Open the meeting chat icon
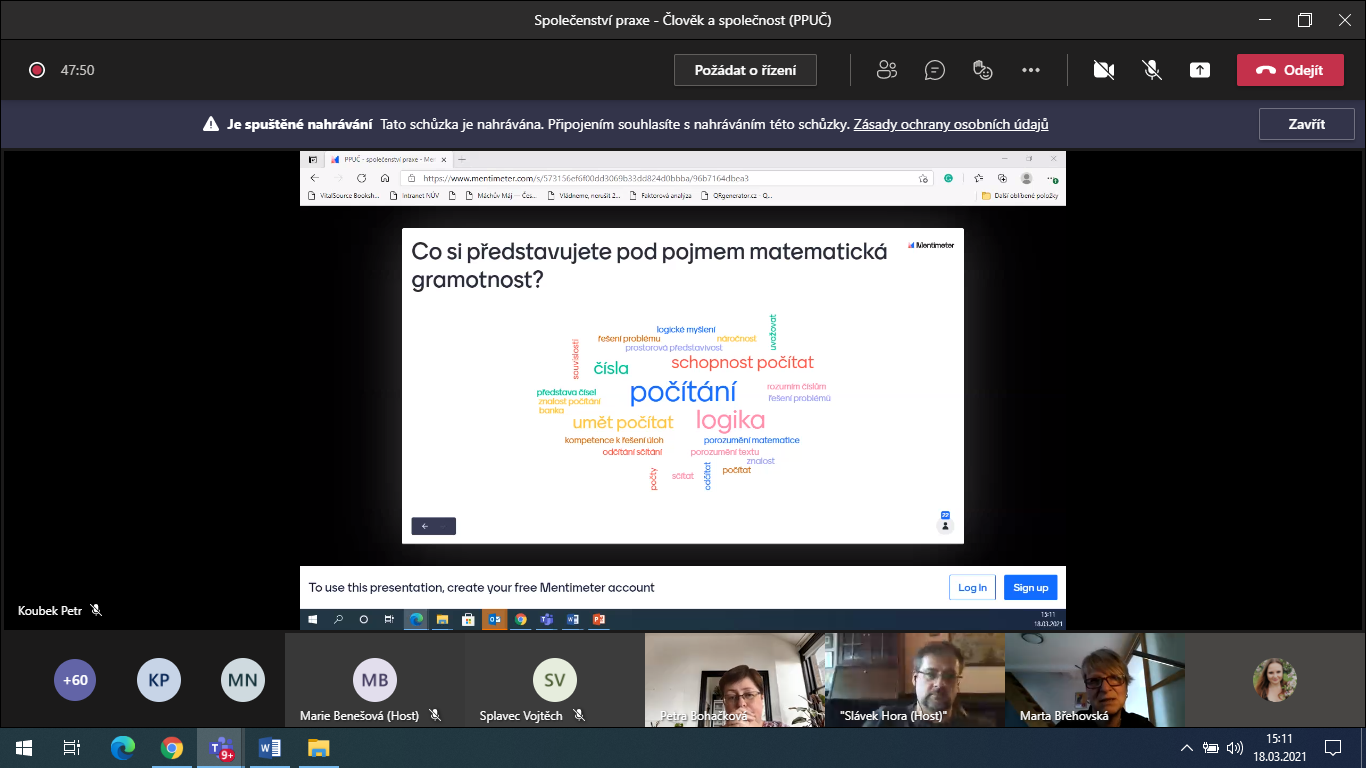This screenshot has height=768, width=1366. 935,70
